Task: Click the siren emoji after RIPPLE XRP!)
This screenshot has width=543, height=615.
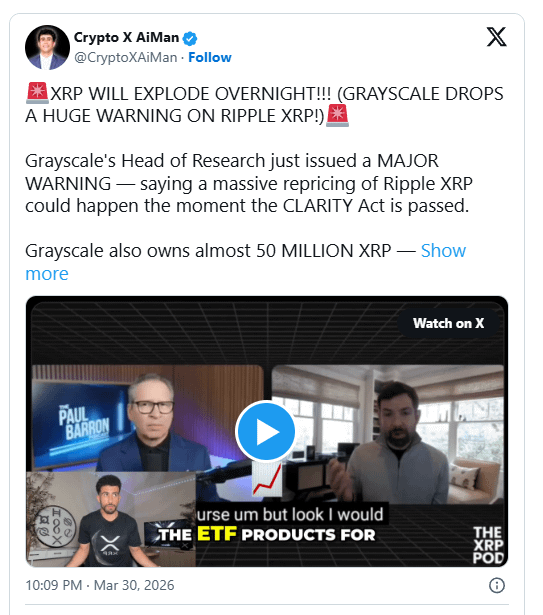Action: 337,116
